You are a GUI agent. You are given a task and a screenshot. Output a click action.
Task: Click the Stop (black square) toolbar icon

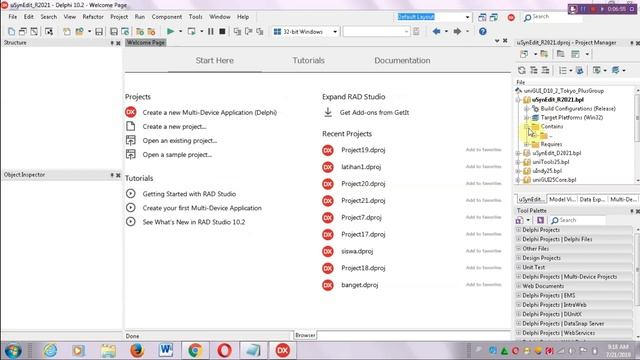[x=222, y=31]
